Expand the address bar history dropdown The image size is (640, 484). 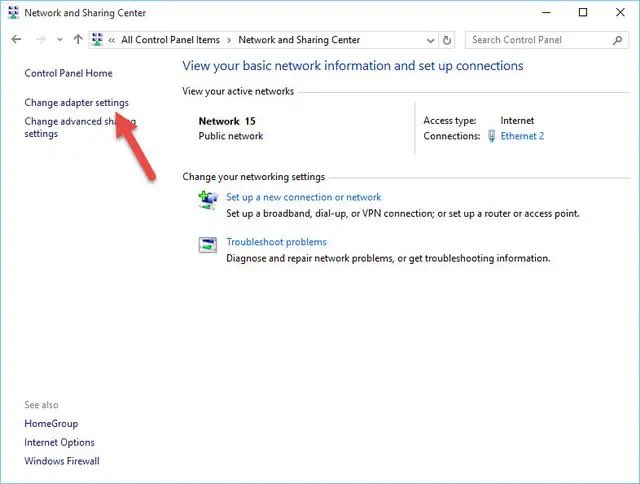click(x=430, y=40)
